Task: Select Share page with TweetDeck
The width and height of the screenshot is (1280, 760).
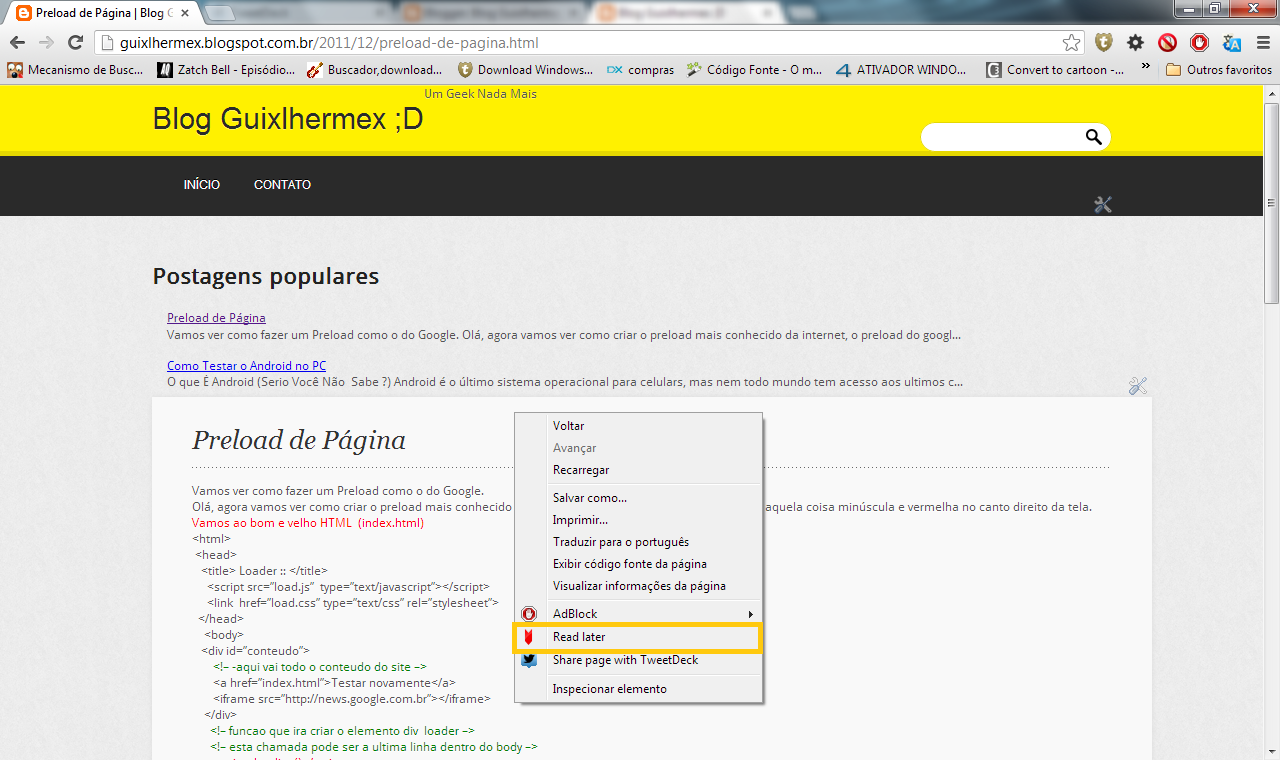Action: point(638,660)
